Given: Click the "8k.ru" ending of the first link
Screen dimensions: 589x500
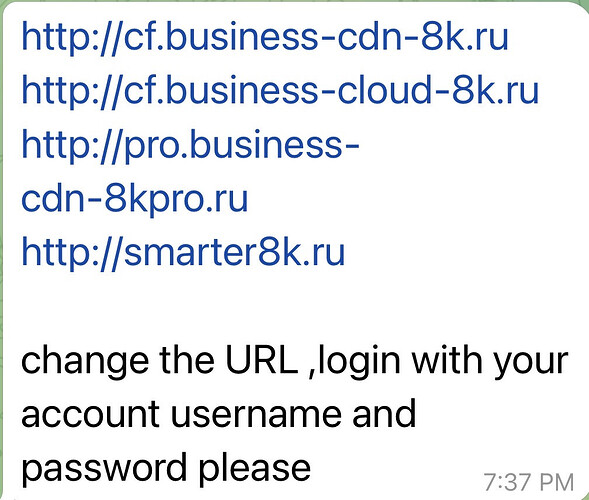Looking at the screenshot, I should click(464, 37).
